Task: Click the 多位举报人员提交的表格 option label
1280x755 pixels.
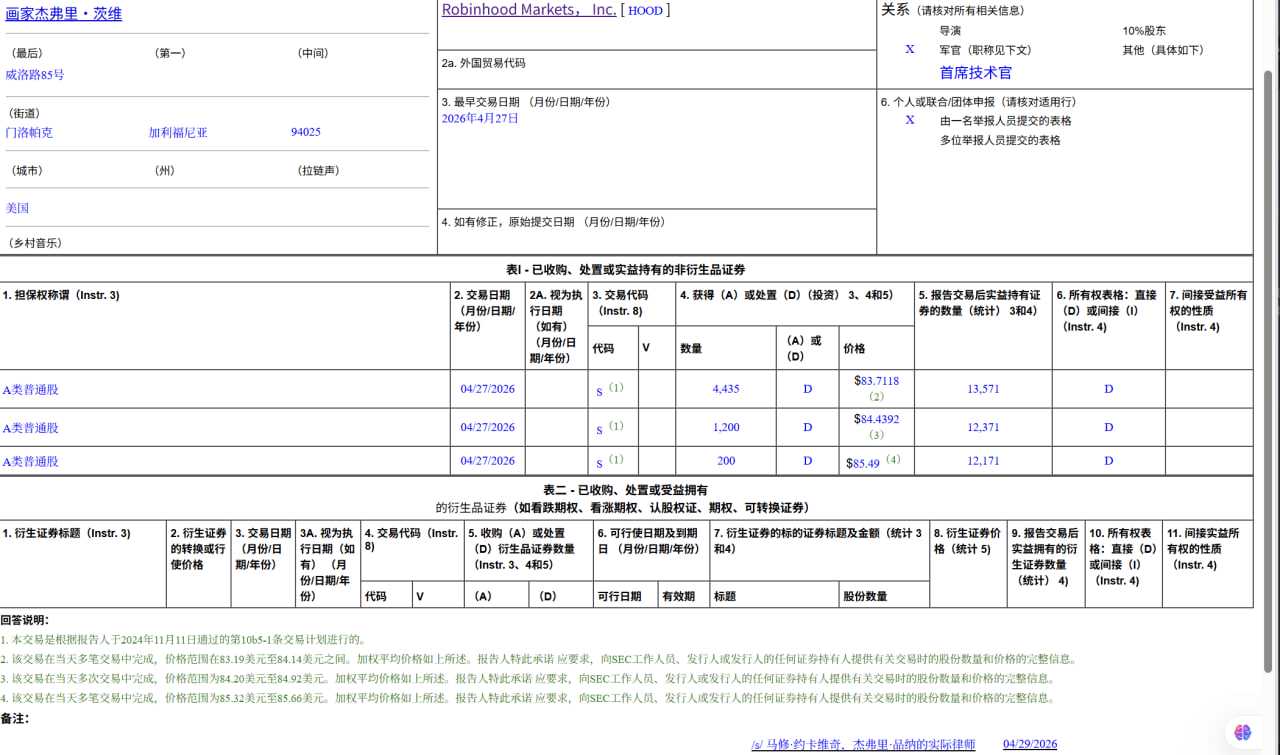Action: (x=1000, y=140)
